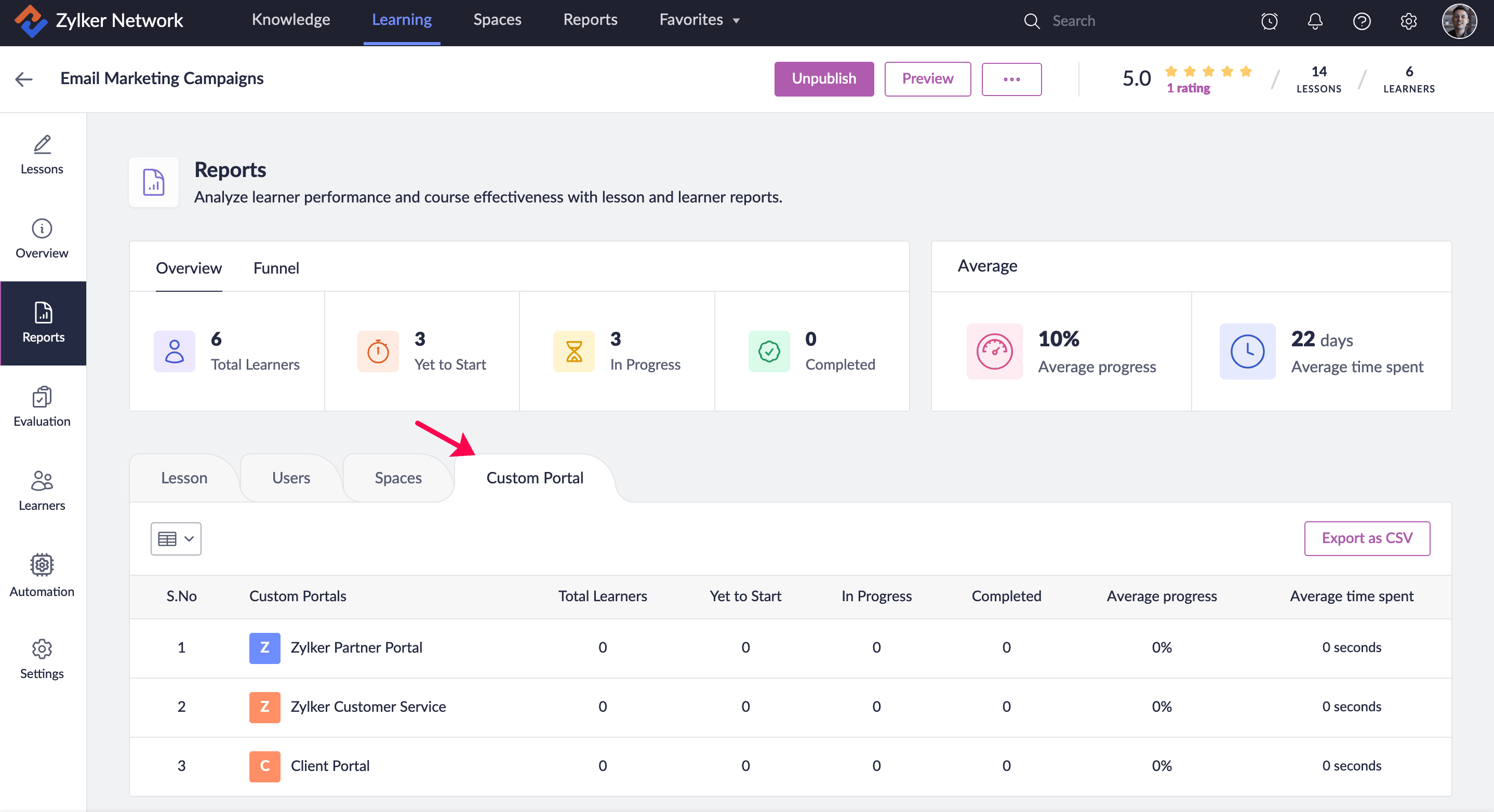Screen dimensions: 1494x812
Task: Click Export as CSV button
Action: pos(1366,538)
